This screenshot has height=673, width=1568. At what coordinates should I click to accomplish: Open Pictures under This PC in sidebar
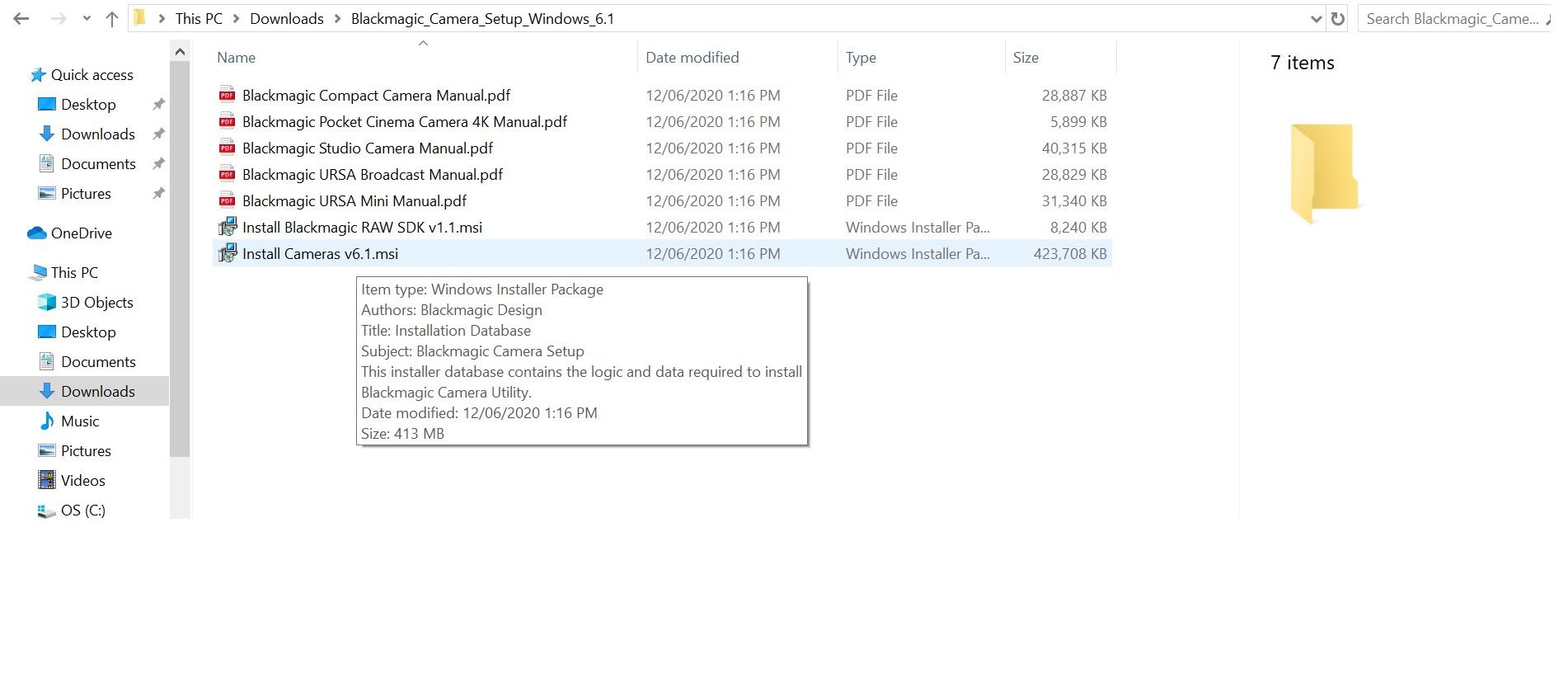point(86,451)
